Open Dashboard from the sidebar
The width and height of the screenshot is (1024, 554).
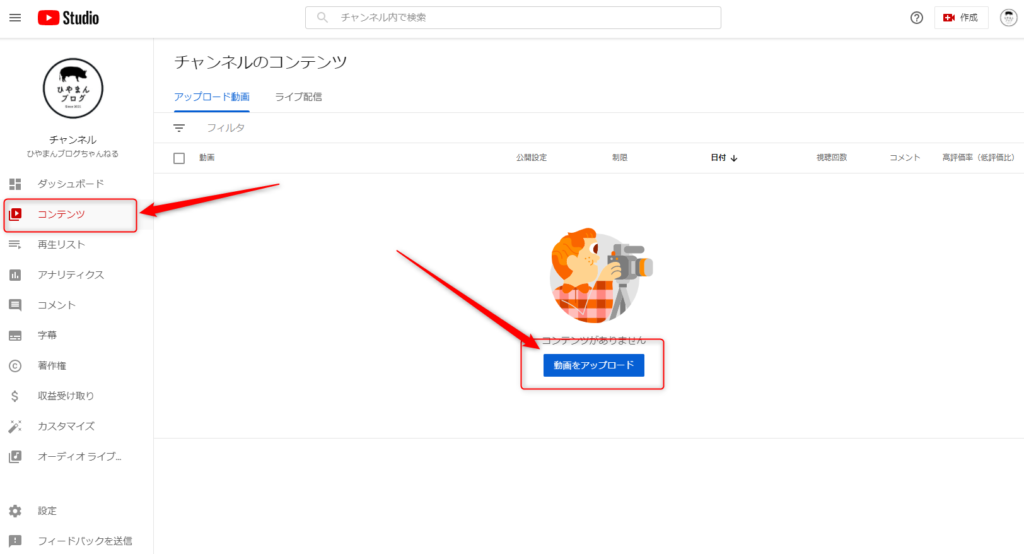click(70, 184)
